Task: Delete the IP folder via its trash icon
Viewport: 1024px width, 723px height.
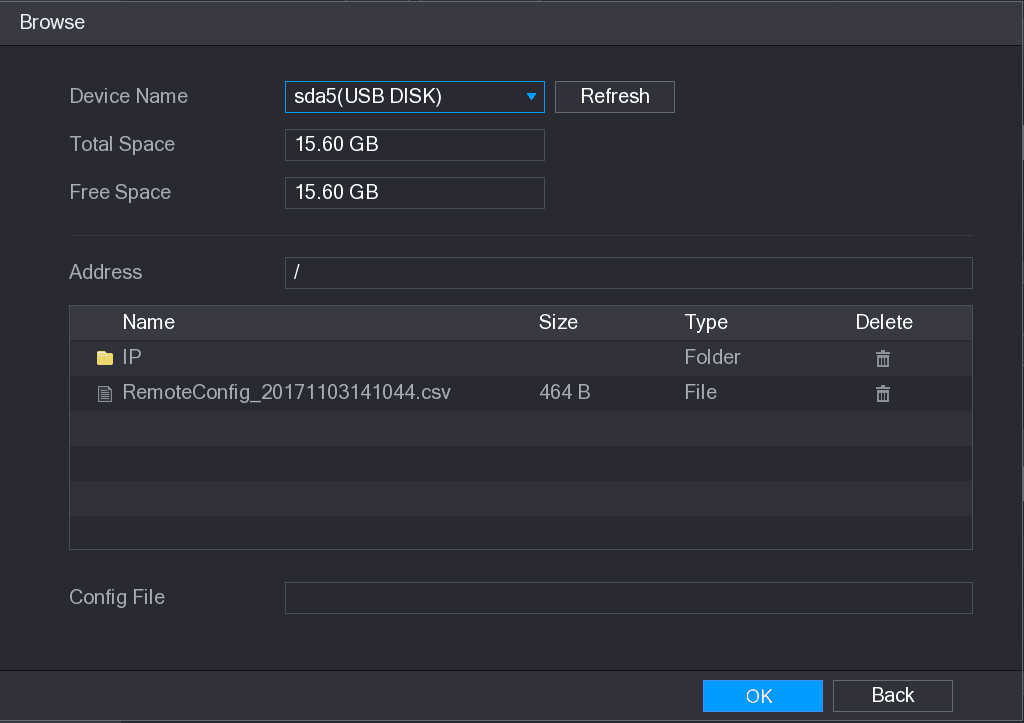Action: point(882,358)
